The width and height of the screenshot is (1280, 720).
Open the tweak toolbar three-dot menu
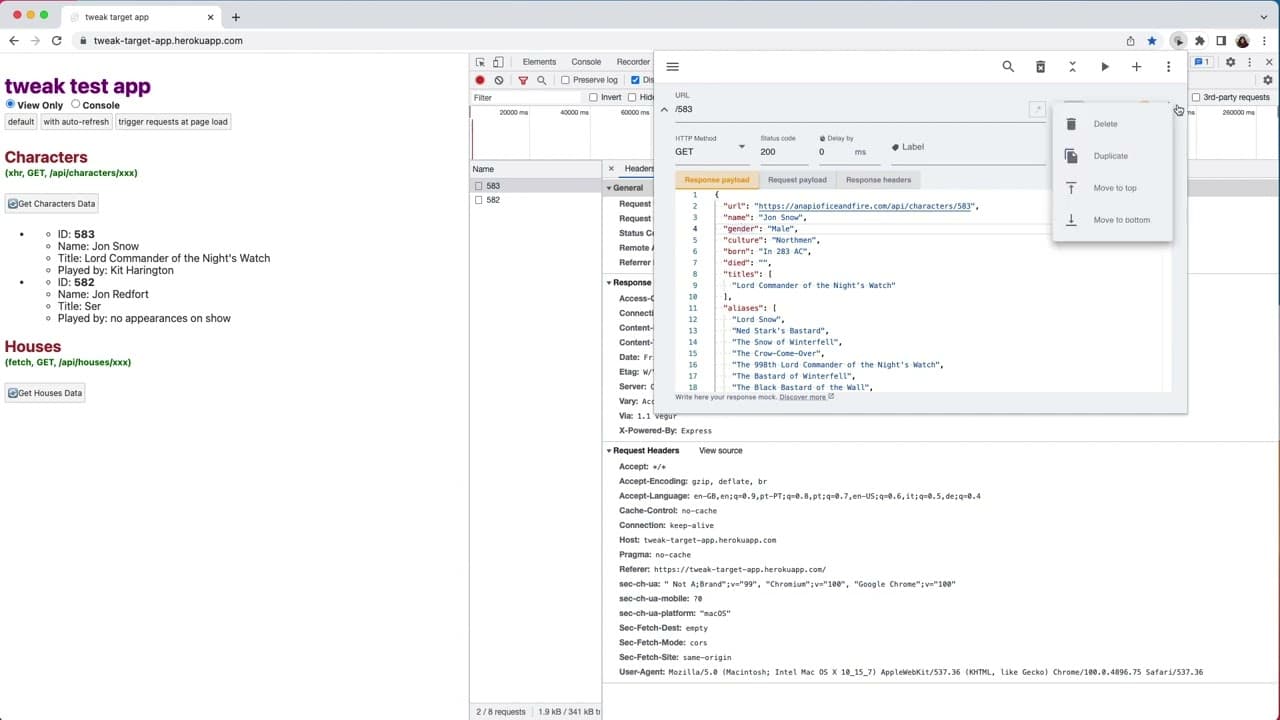tap(1168, 67)
